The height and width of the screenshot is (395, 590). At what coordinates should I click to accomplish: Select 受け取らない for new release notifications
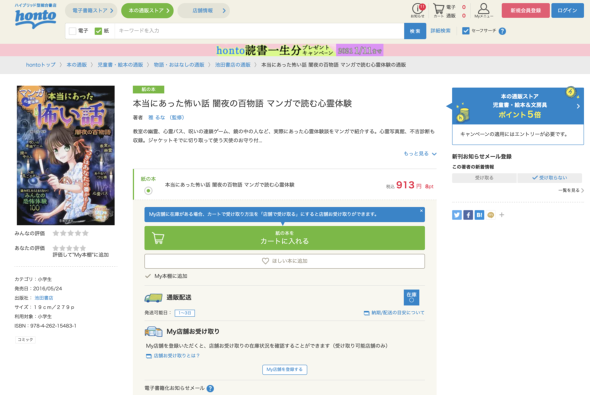(550, 178)
